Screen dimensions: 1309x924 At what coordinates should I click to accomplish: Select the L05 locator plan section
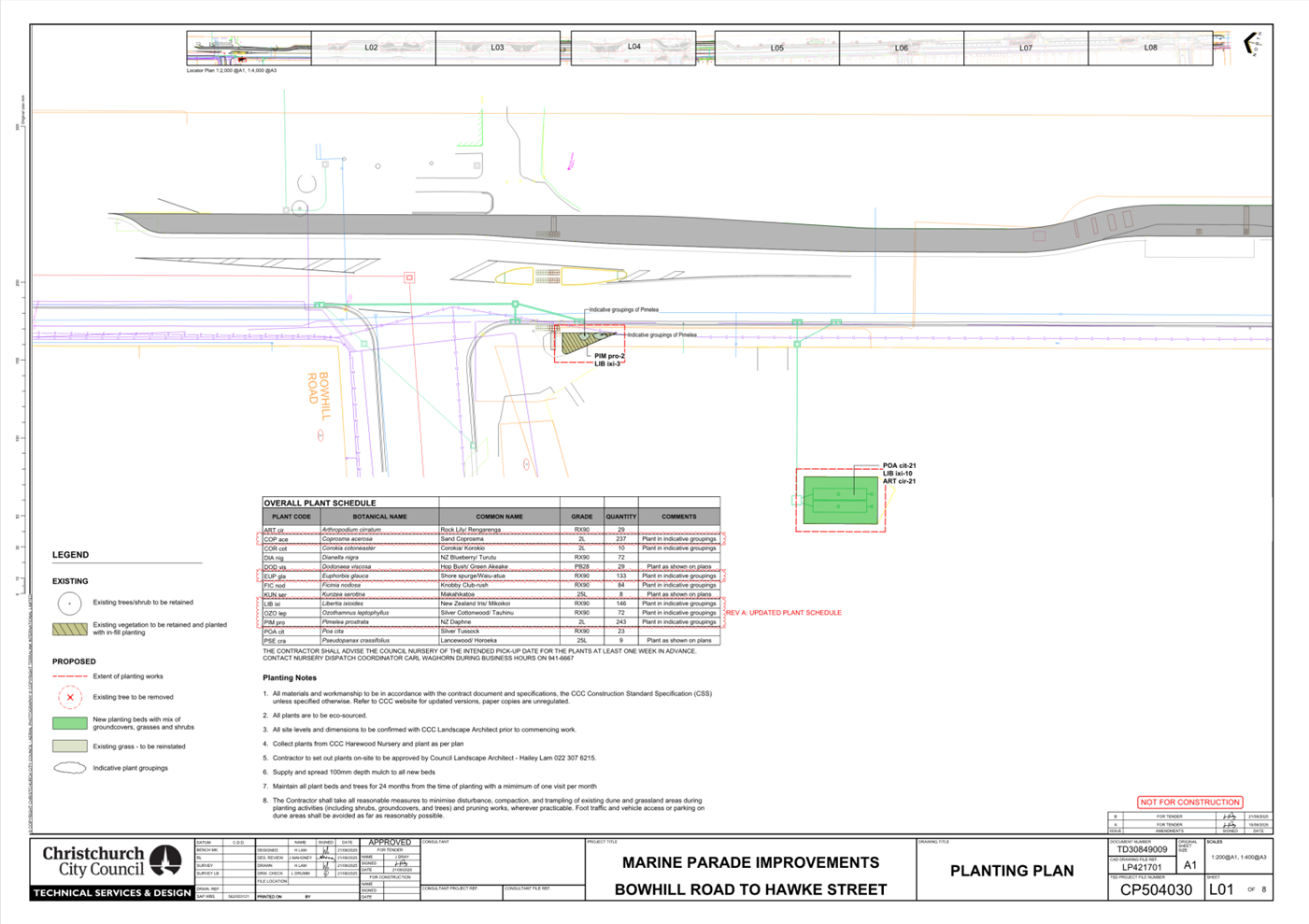tap(776, 48)
